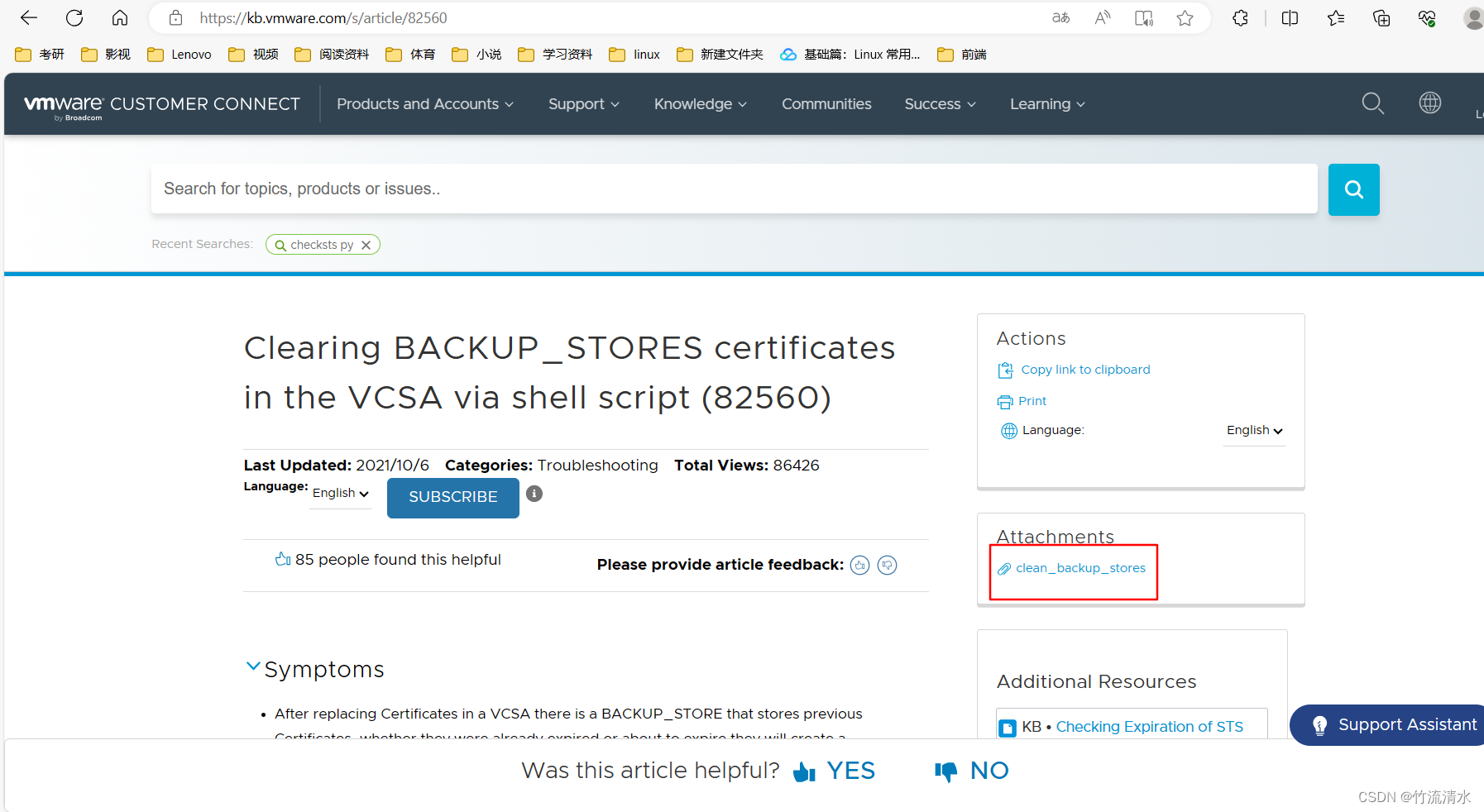
Task: Go back to the previous page
Action: point(29,17)
